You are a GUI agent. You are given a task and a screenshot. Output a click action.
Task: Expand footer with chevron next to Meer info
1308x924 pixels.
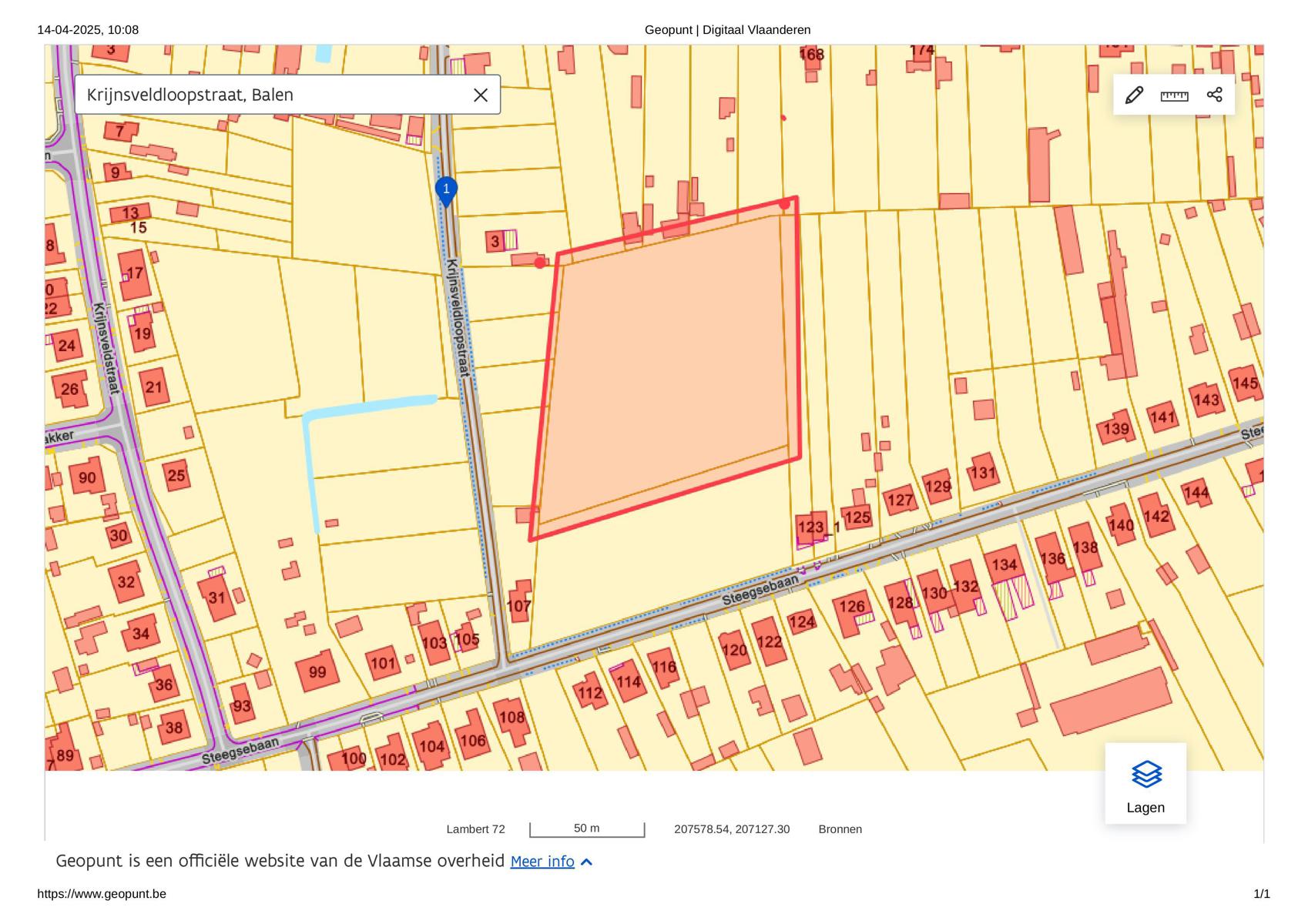click(x=587, y=862)
